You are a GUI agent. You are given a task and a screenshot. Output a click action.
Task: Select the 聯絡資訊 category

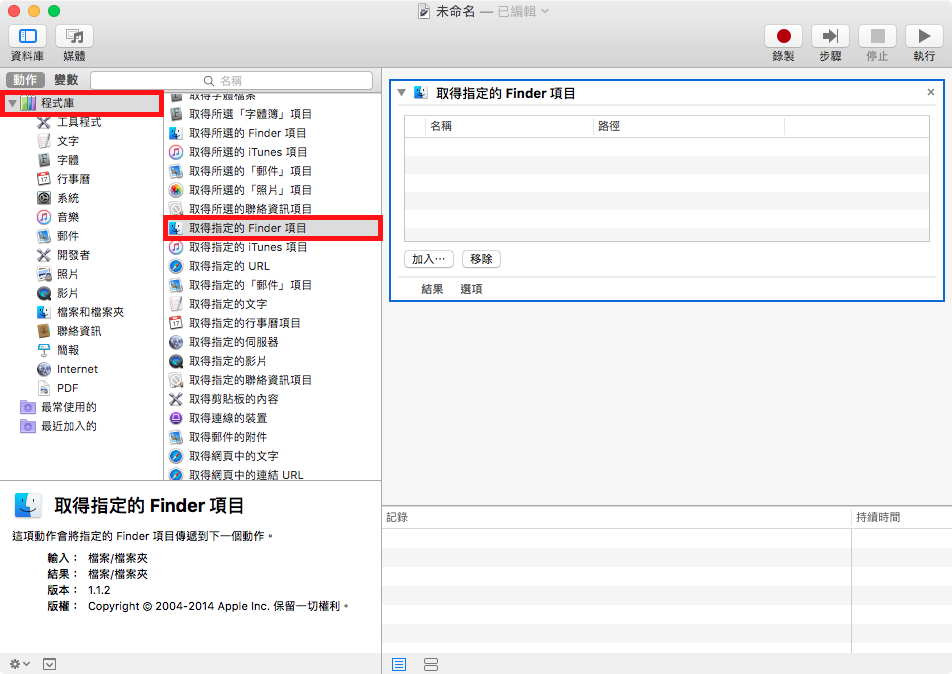click(x=79, y=331)
